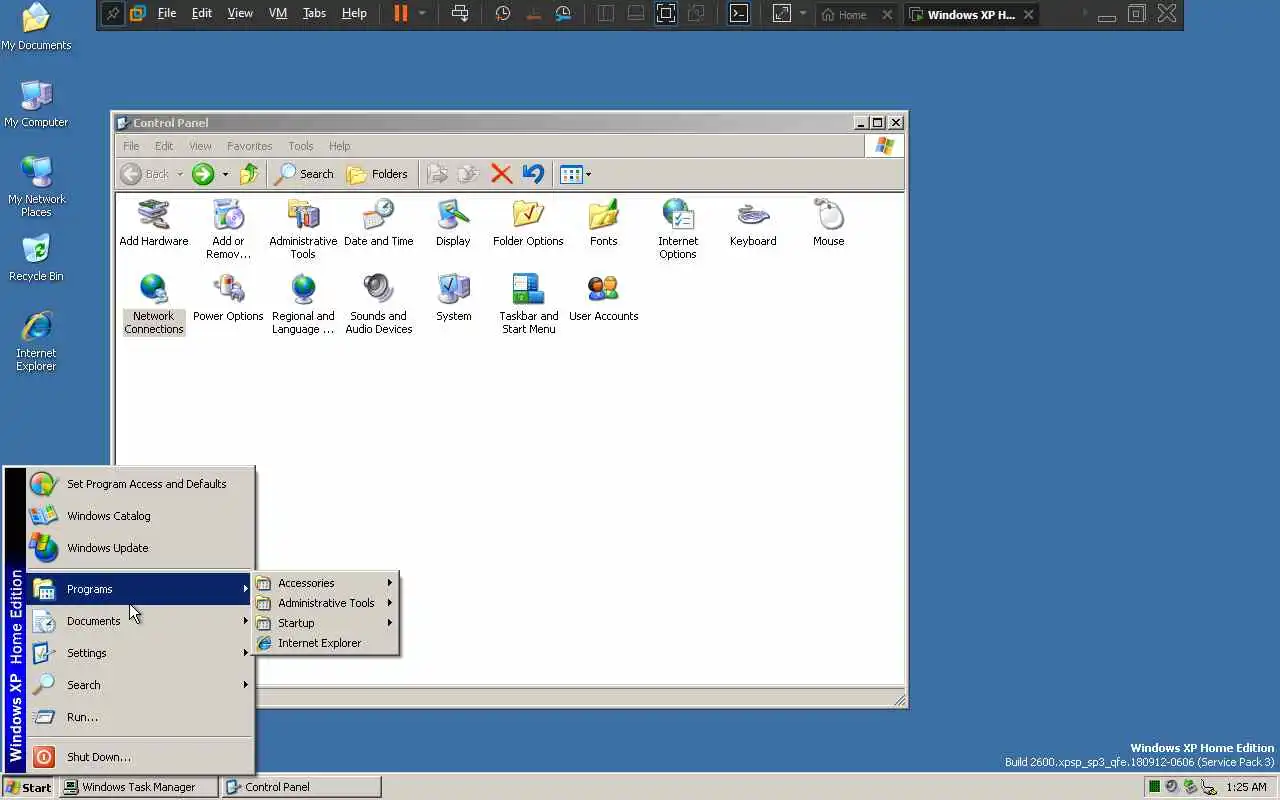Expand Administrative Tools submenu in Programs
The image size is (1280, 800).
[x=326, y=603]
